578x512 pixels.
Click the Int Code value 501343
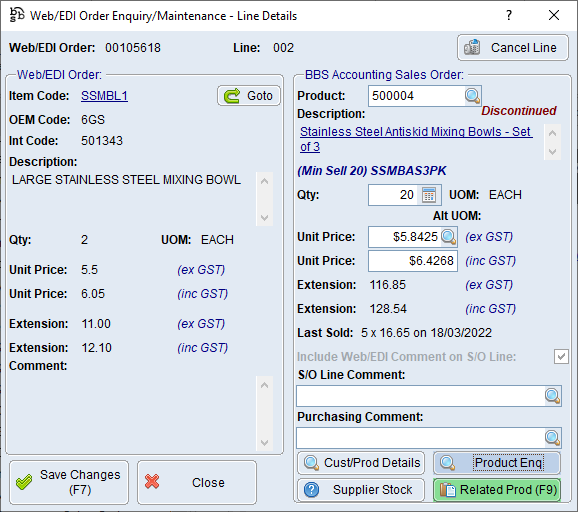coord(102,141)
